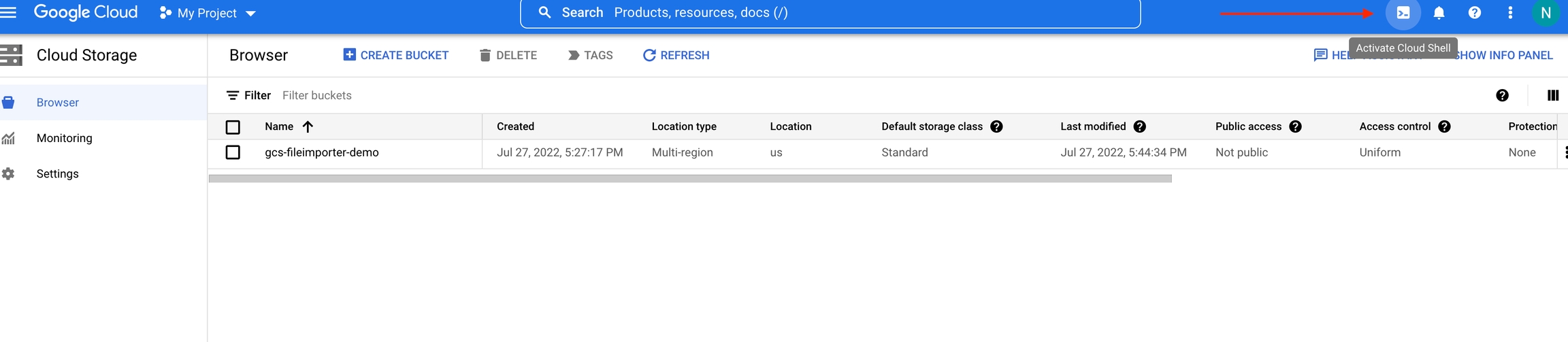The image size is (1568, 342).
Task: Open the account avatar menu
Action: 1546,13
